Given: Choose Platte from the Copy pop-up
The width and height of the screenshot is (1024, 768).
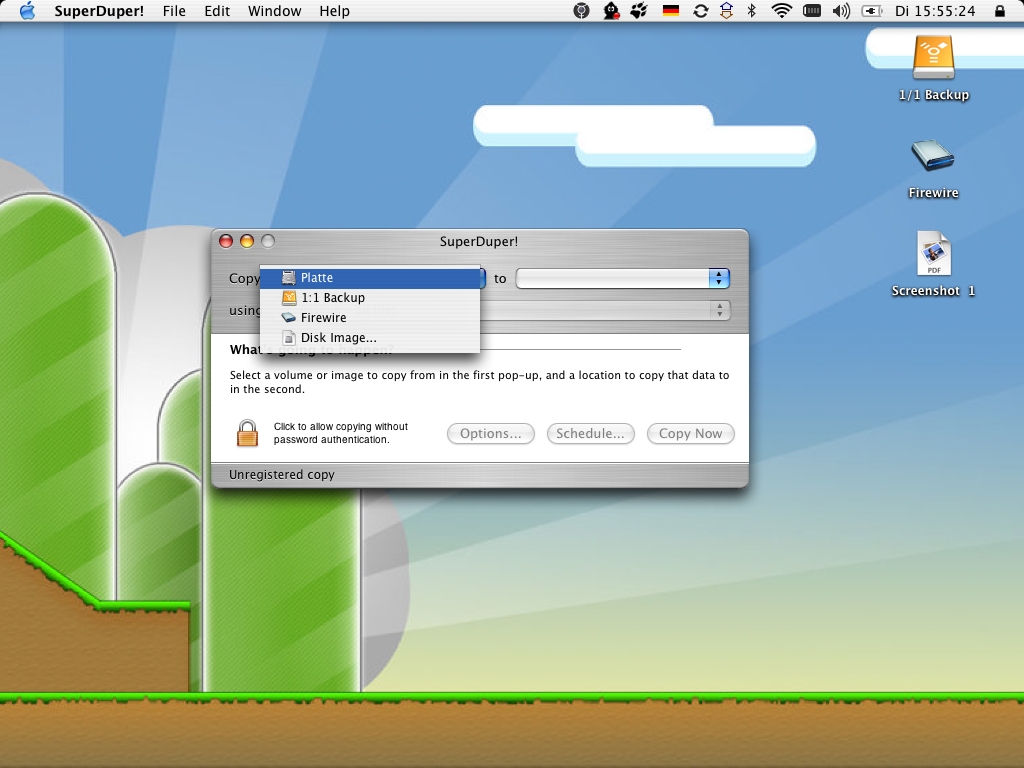Looking at the screenshot, I should (370, 278).
